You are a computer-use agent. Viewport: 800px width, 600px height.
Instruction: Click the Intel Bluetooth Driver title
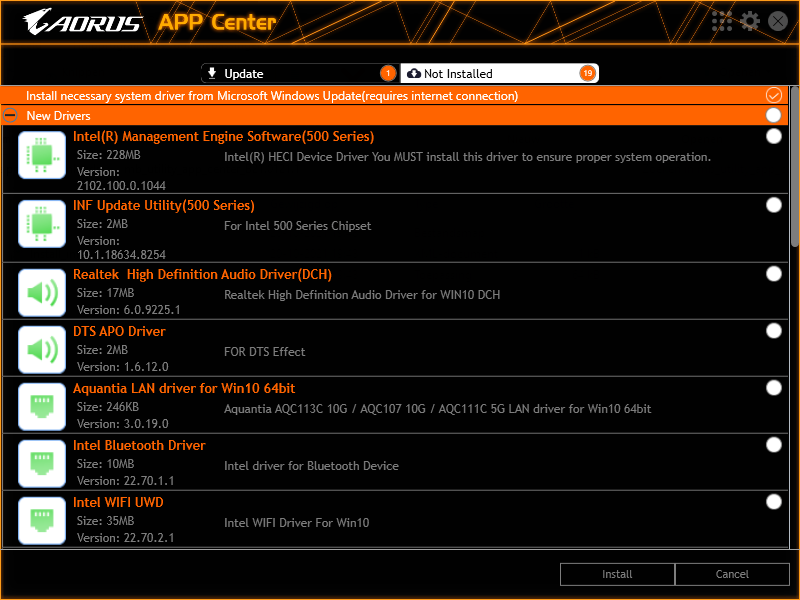coord(139,445)
